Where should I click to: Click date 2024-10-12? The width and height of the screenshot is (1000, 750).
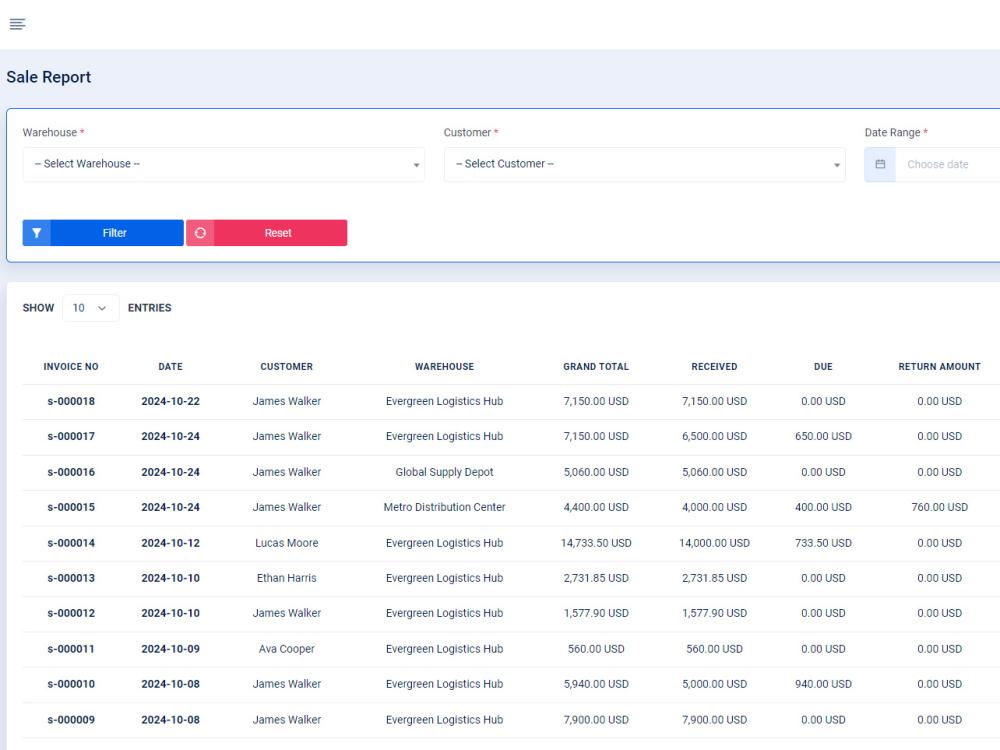(x=170, y=543)
